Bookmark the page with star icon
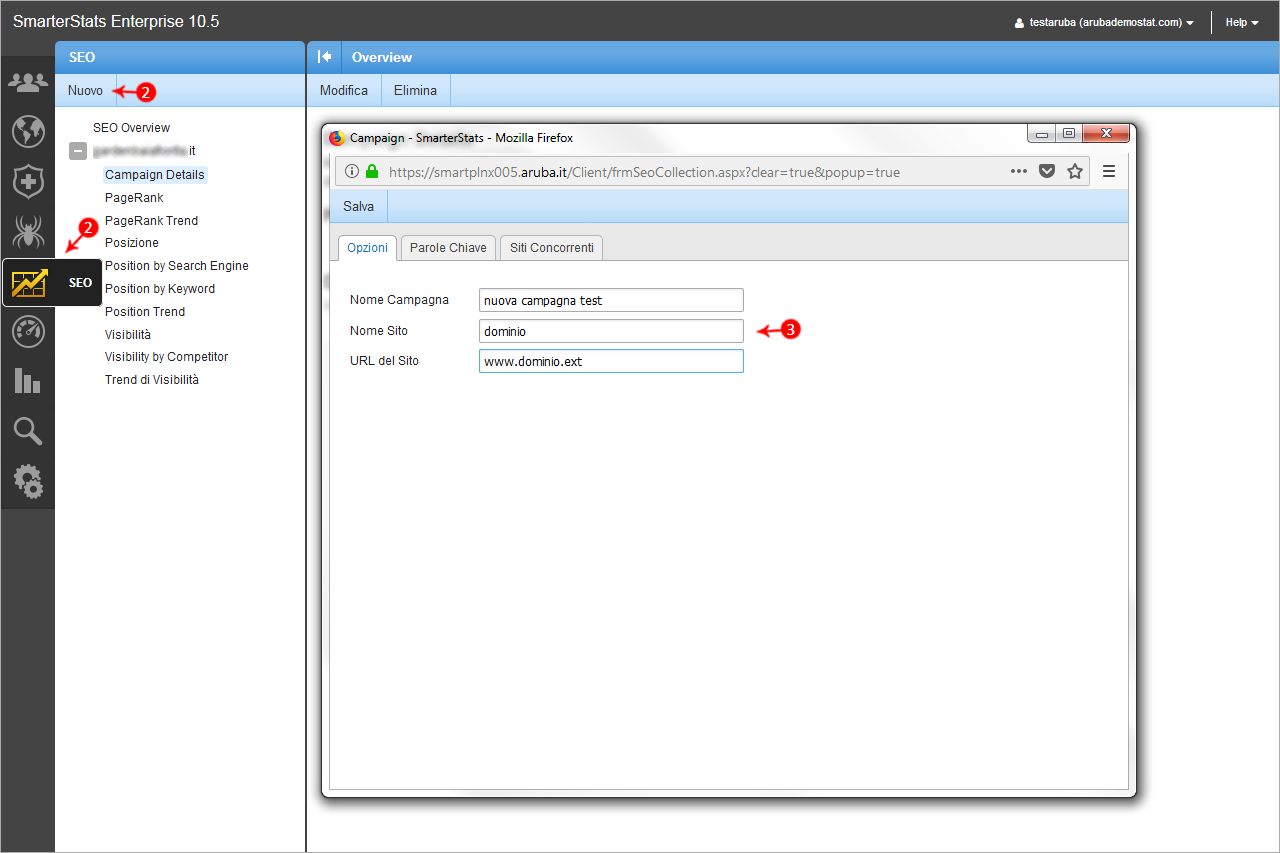The width and height of the screenshot is (1280, 853). pos(1075,171)
